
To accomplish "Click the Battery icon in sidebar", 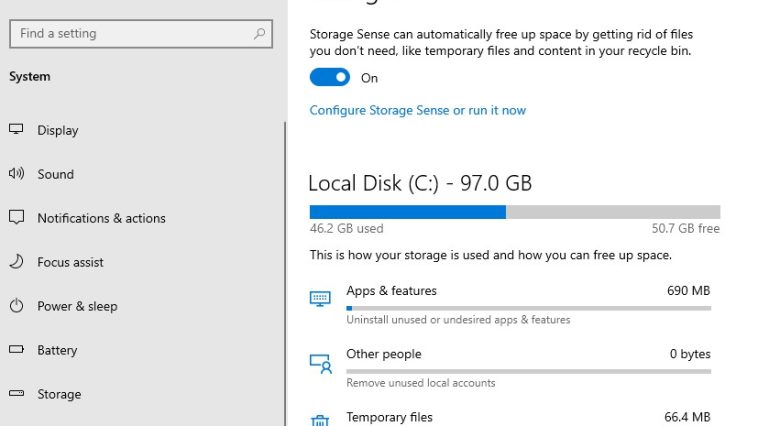I will pyautogui.click(x=16, y=350).
